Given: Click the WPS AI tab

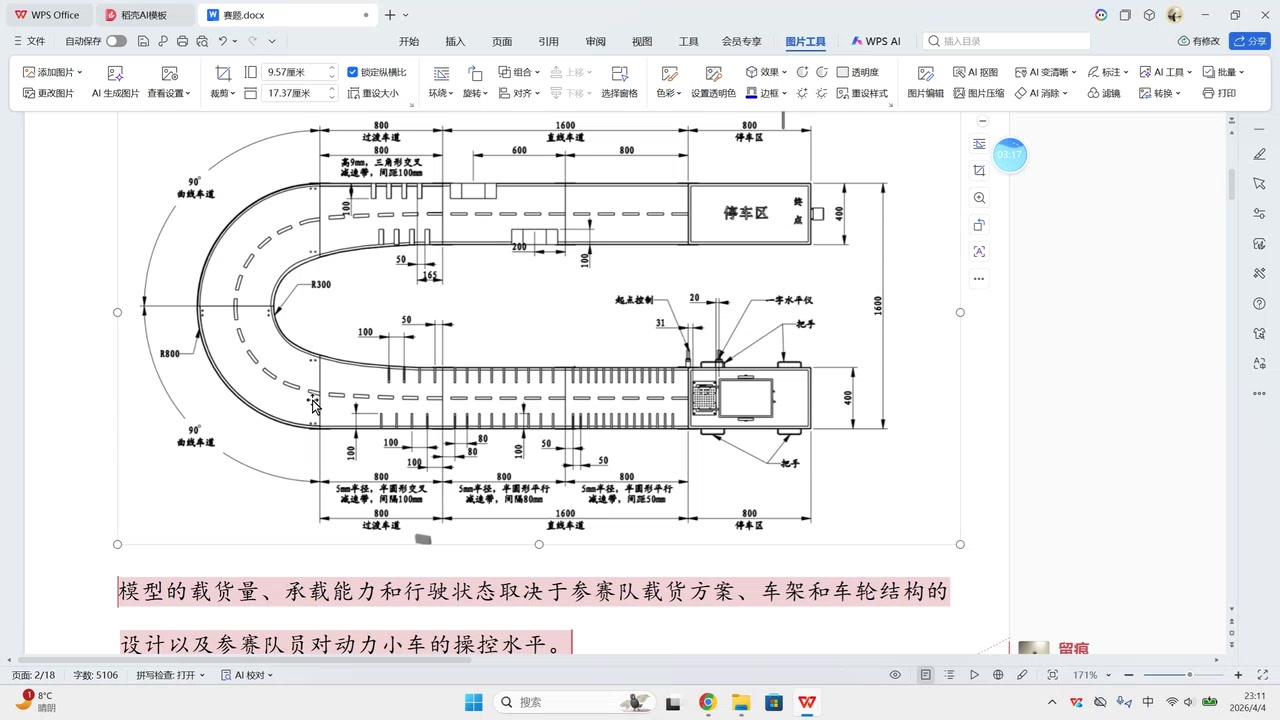Looking at the screenshot, I should point(876,41).
